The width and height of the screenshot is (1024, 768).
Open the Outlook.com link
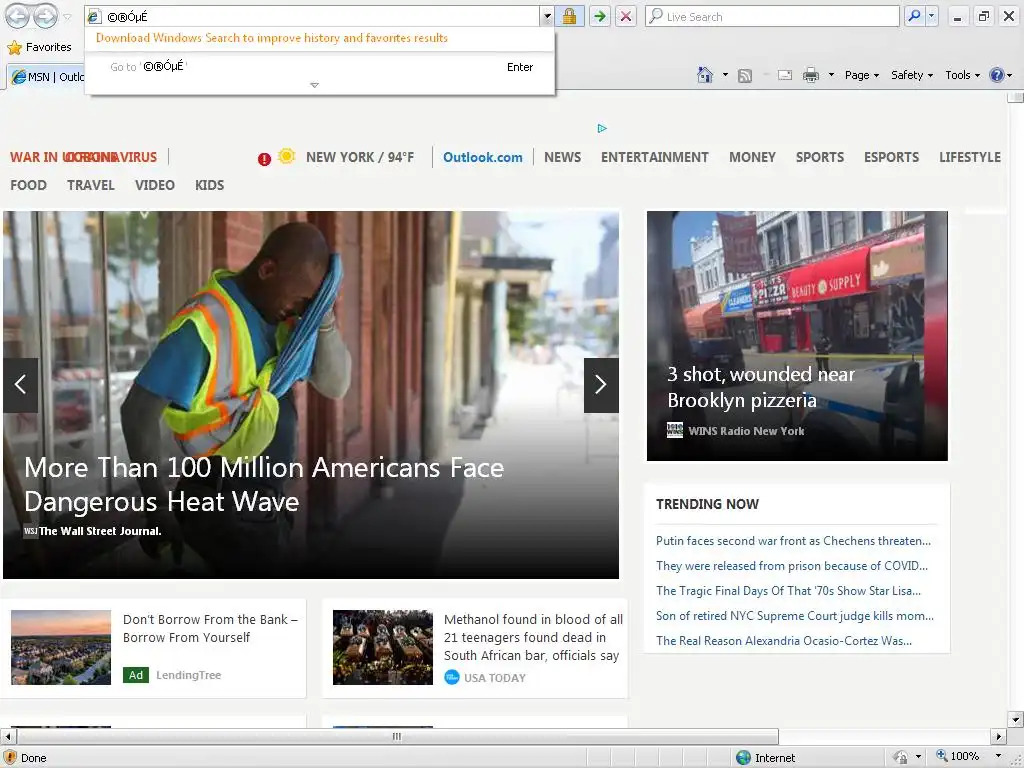click(483, 157)
